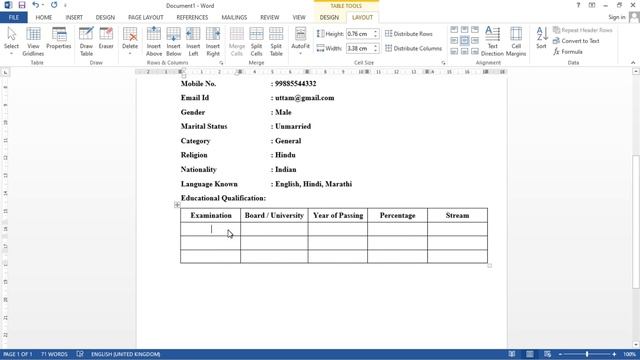
Task: Align cell text top center
Action: (464, 30)
